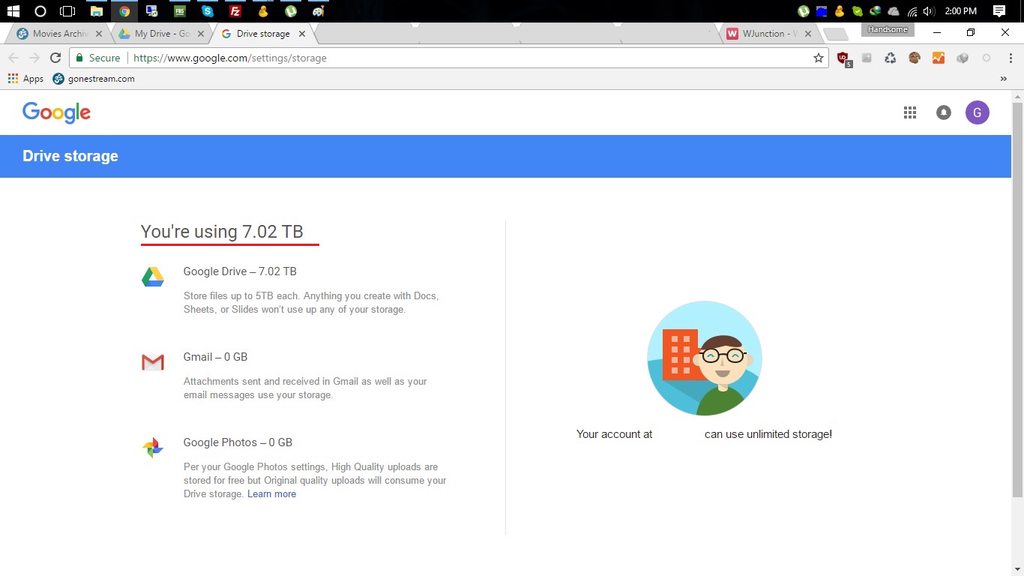Click the uBlock Origin shield extension icon

click(x=843, y=58)
